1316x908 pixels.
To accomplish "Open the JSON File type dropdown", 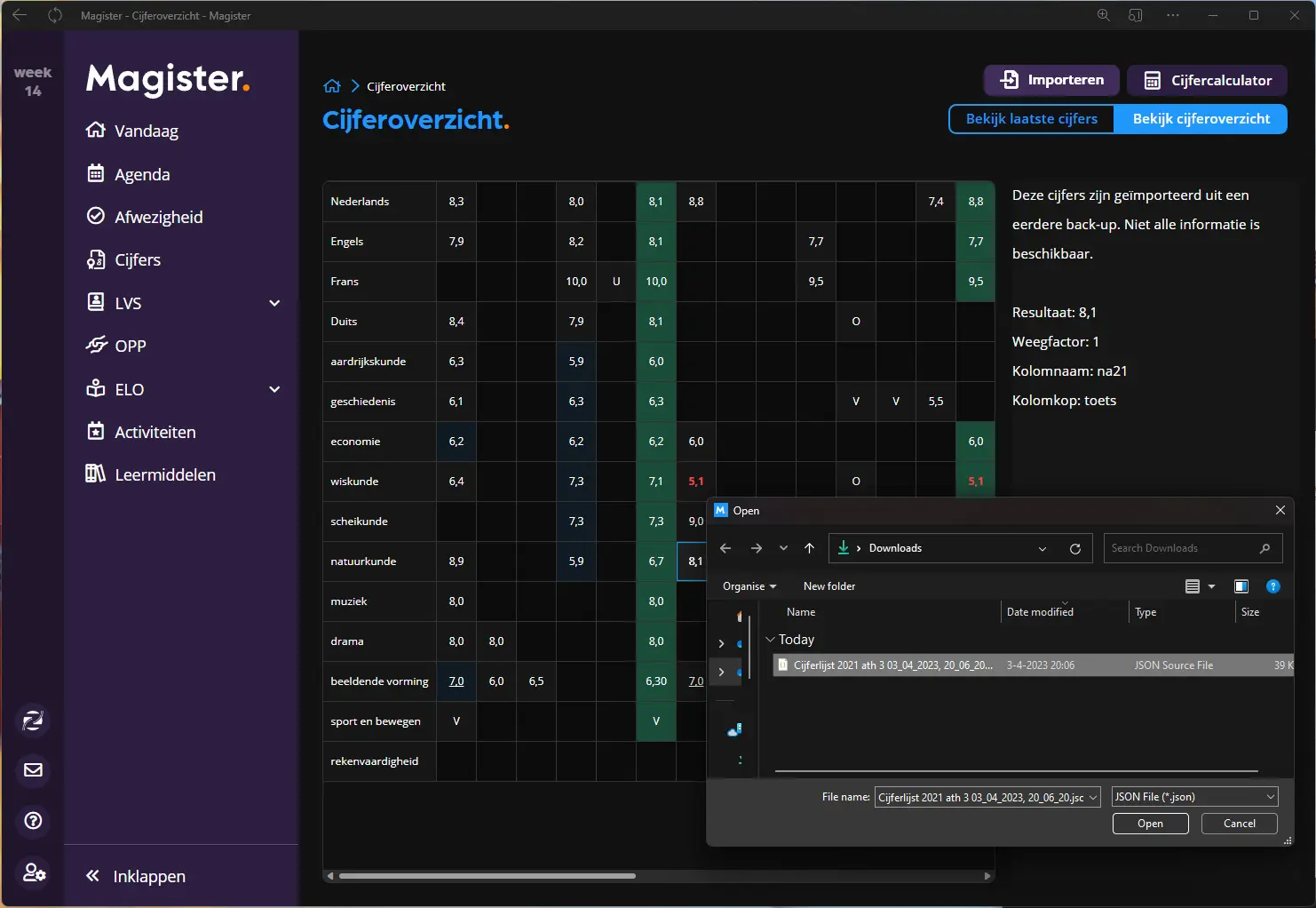I will click(x=1194, y=797).
